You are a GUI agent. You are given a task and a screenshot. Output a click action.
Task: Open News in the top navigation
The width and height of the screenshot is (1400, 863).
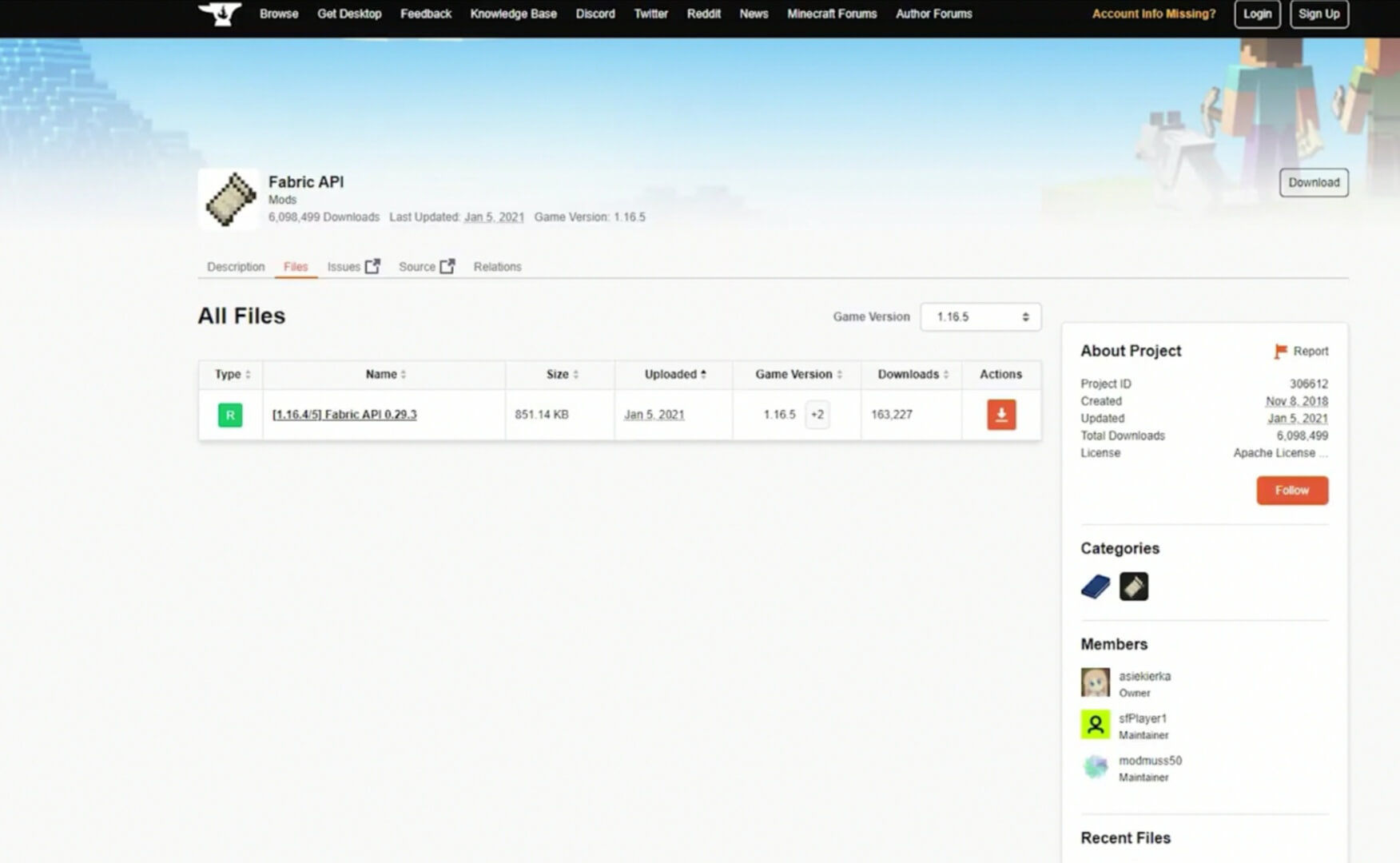click(x=754, y=14)
